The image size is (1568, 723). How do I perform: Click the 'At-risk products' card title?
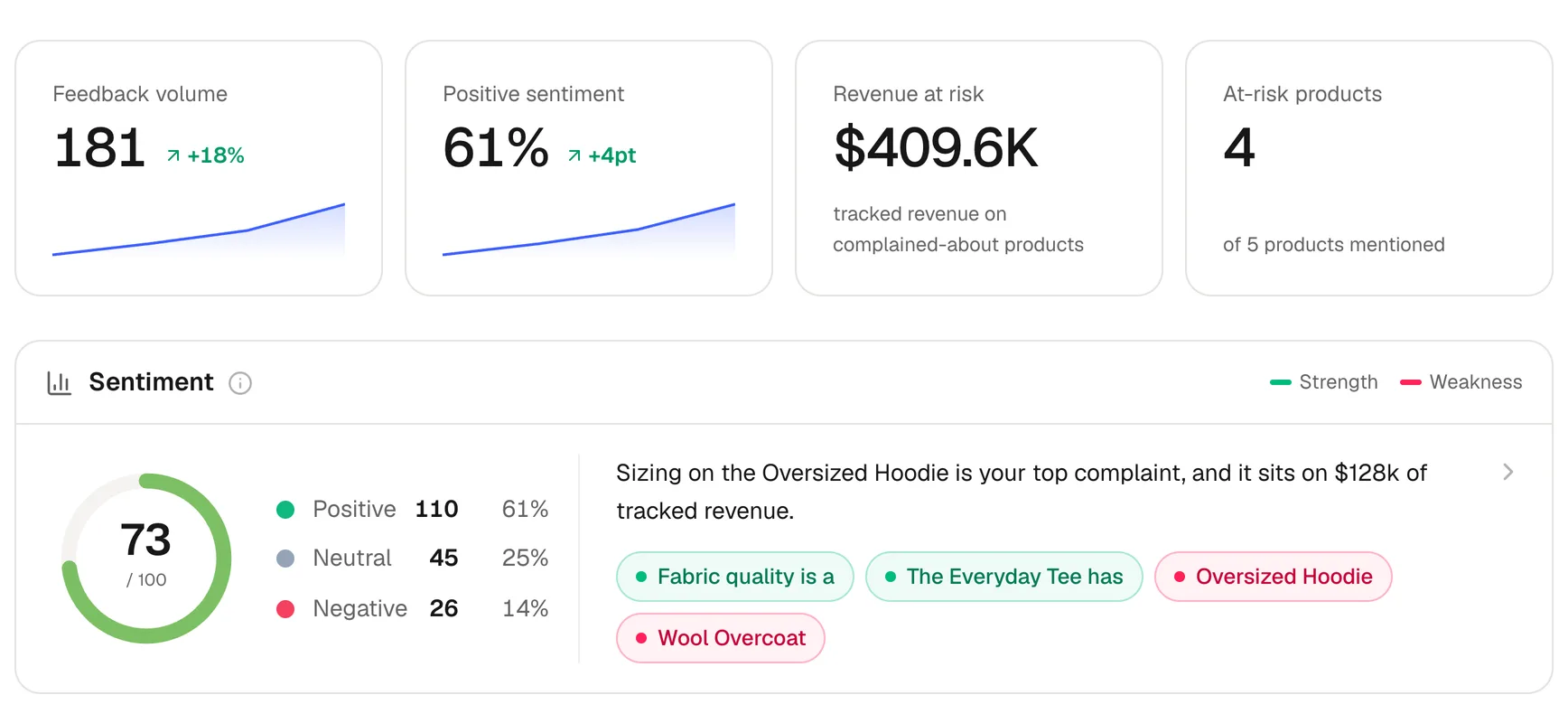point(1302,94)
